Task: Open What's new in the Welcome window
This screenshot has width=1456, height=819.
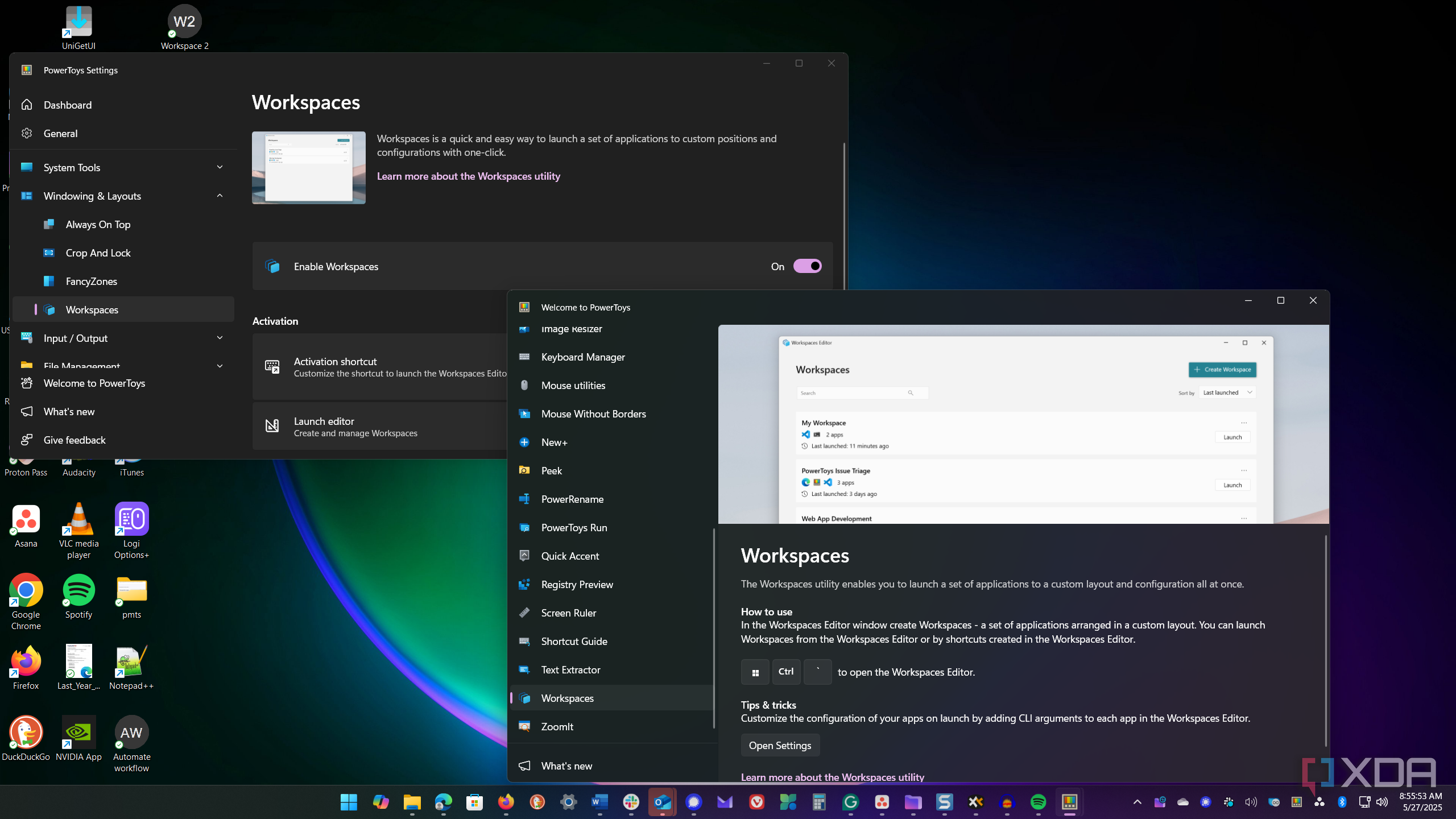Action: click(611, 766)
